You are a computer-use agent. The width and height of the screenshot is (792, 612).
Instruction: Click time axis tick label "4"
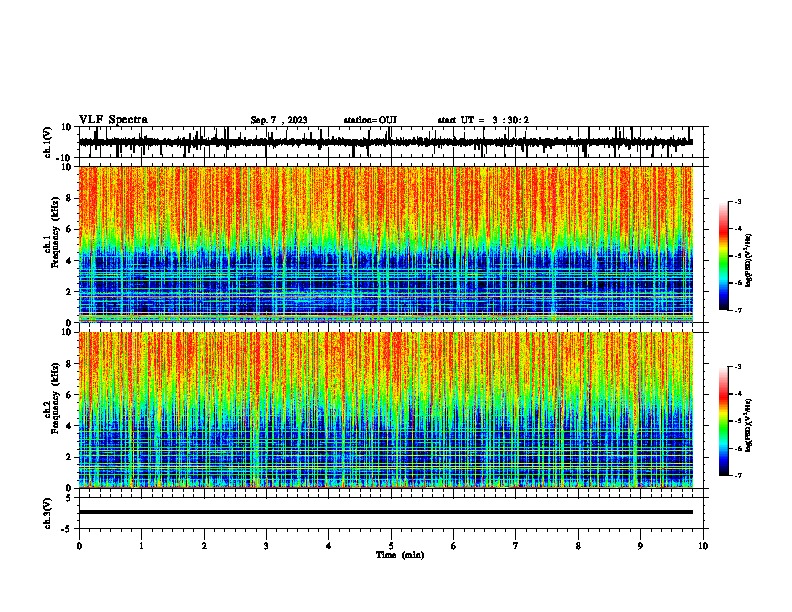[328, 546]
